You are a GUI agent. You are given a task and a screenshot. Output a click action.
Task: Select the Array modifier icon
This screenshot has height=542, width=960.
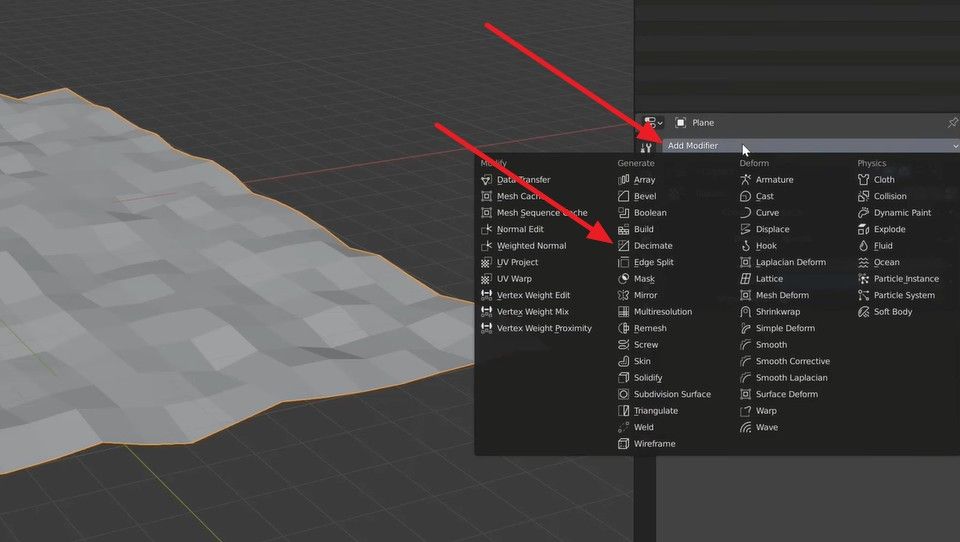623,179
